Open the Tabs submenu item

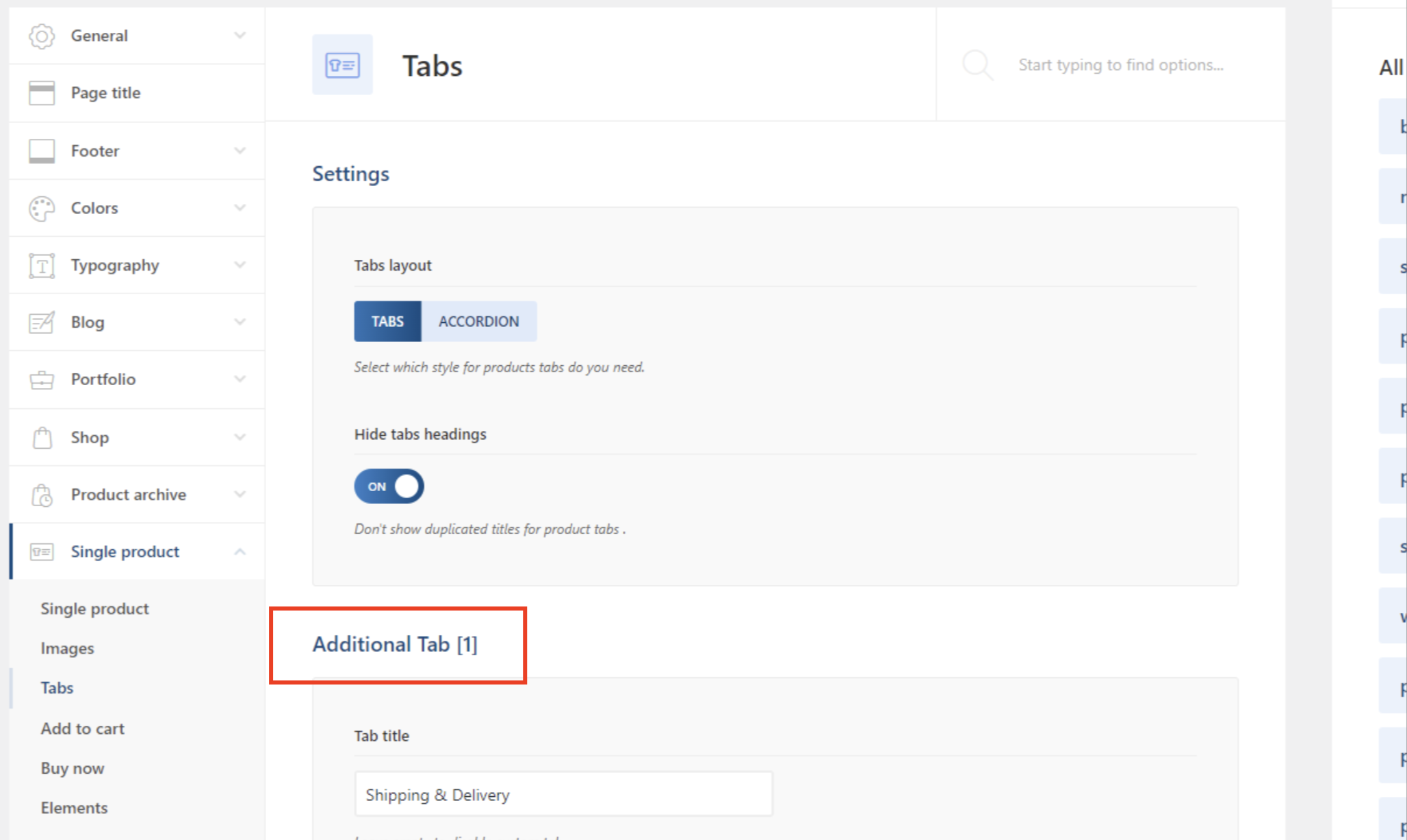56,688
